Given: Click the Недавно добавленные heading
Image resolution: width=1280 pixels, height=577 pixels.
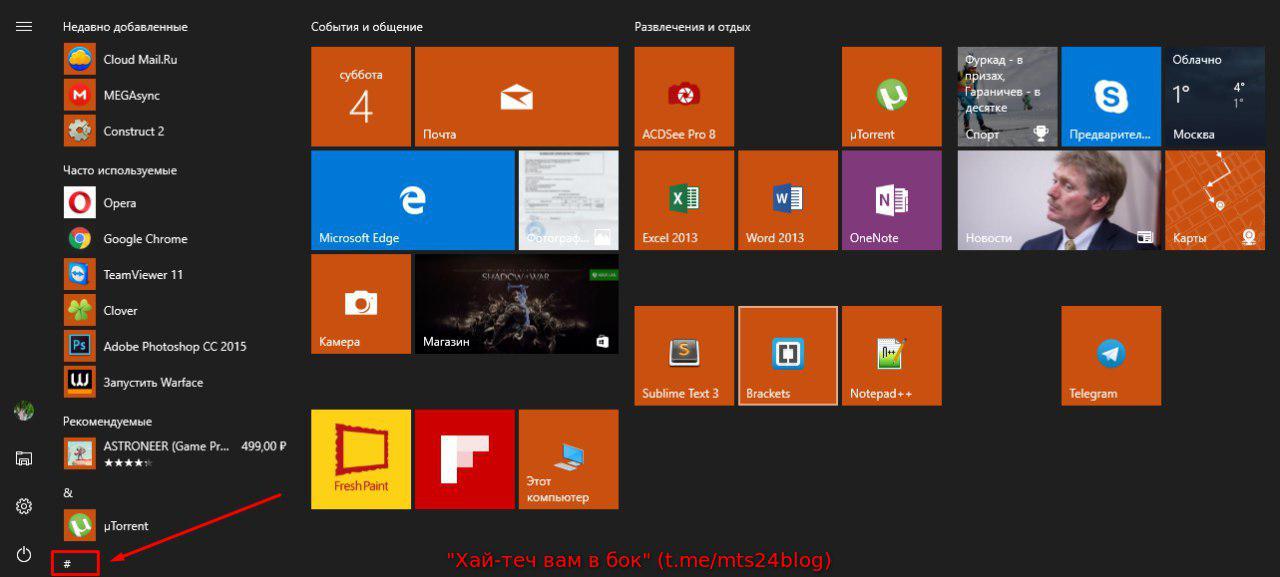Looking at the screenshot, I should pos(125,27).
